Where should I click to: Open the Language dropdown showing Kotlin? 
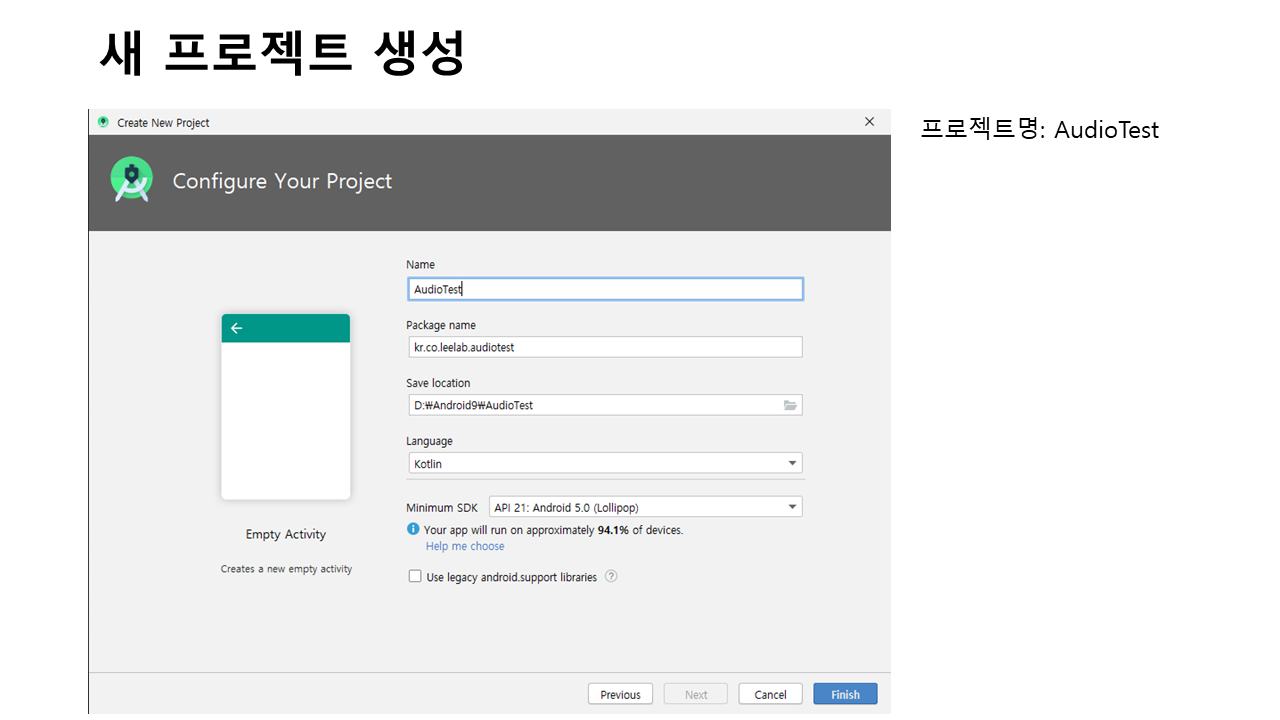click(604, 463)
